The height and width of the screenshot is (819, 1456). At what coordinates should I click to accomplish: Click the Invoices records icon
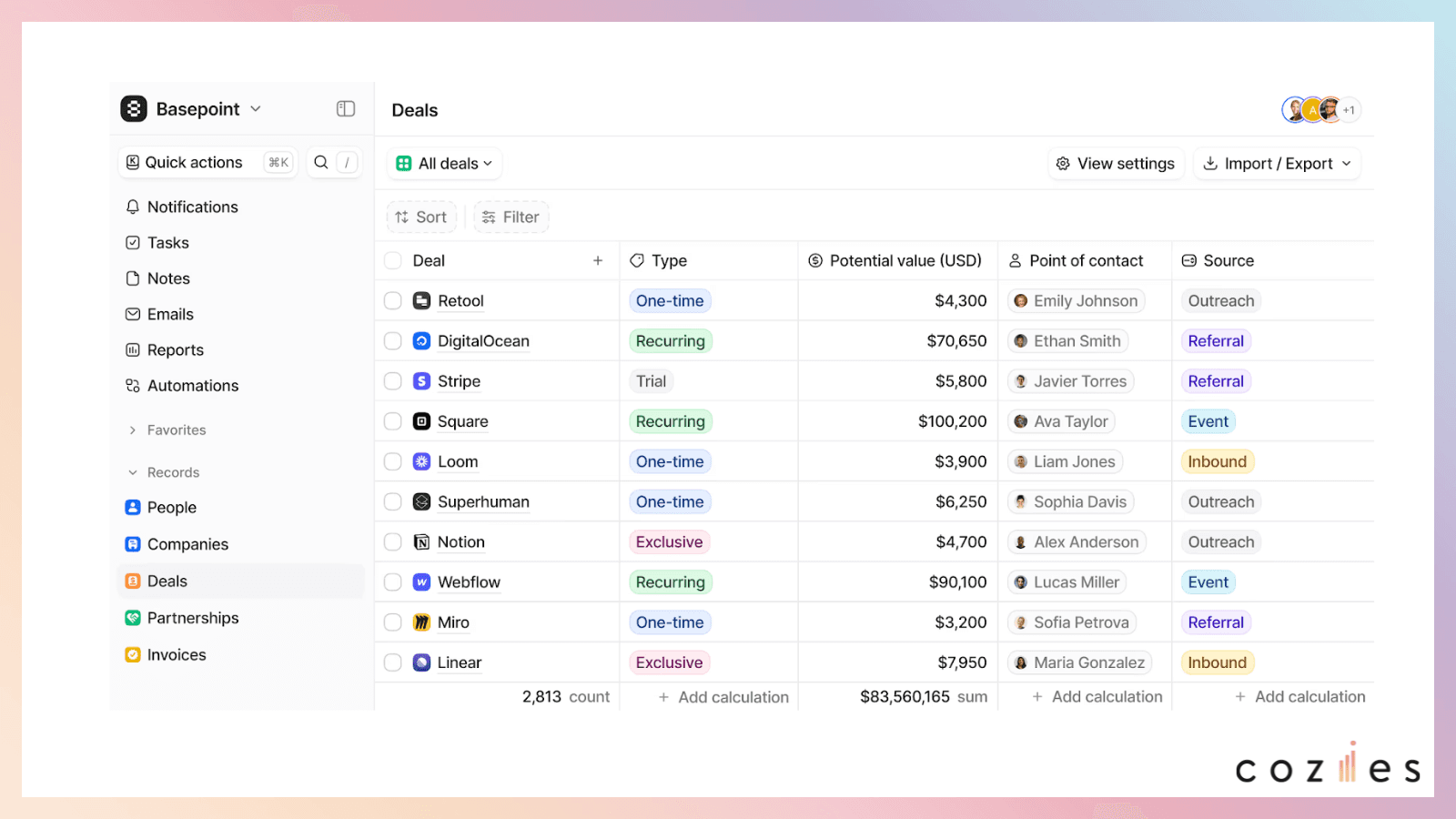tap(133, 655)
